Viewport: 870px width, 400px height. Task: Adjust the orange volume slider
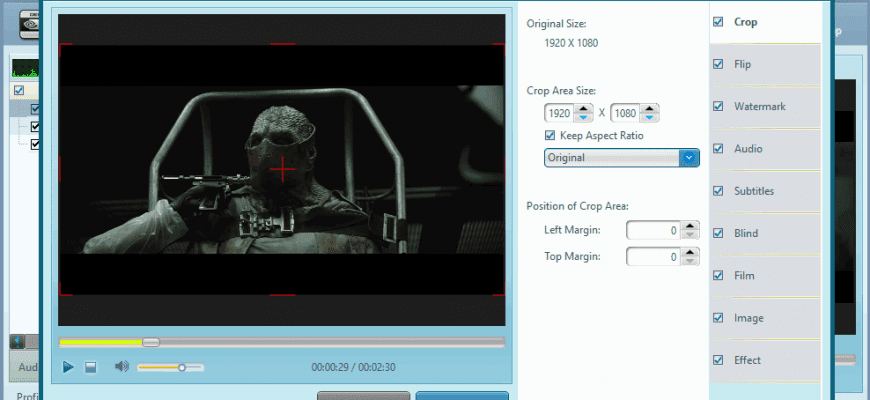pyautogui.click(x=170, y=367)
